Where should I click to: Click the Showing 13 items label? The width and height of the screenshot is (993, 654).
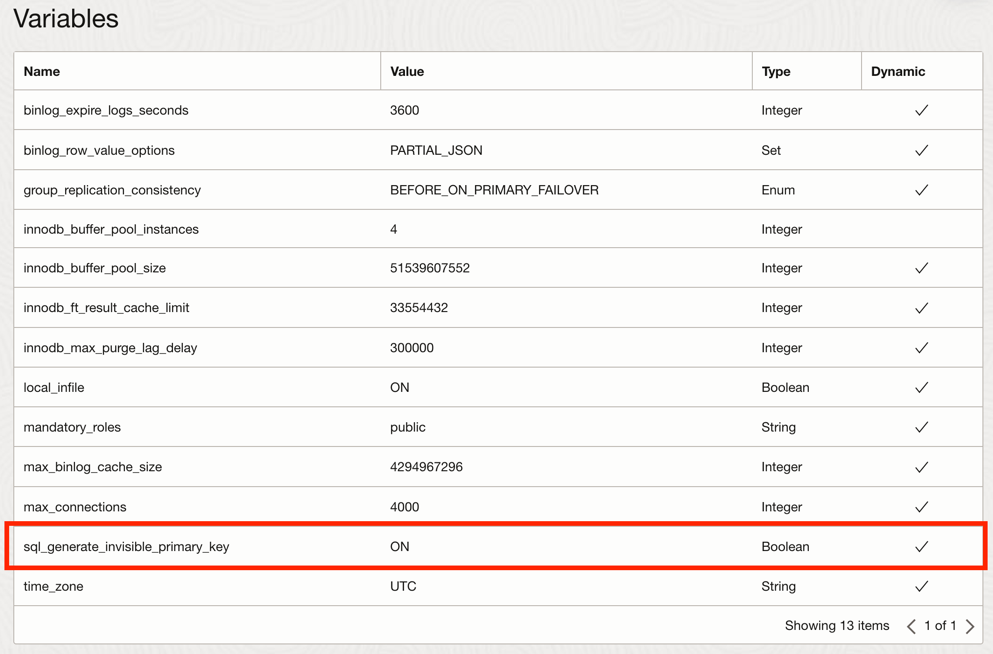click(x=836, y=626)
